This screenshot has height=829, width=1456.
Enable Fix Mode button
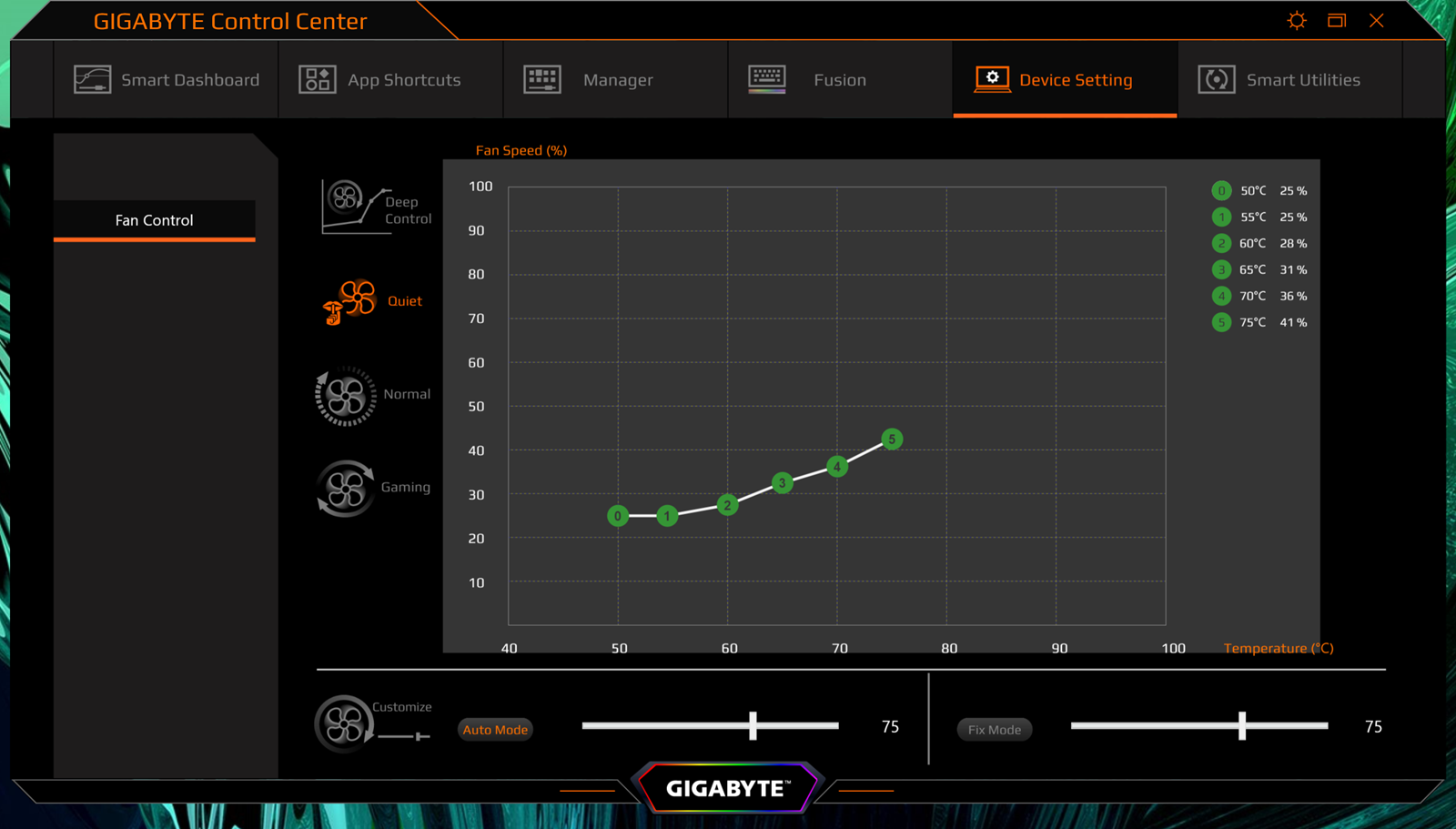(x=995, y=730)
